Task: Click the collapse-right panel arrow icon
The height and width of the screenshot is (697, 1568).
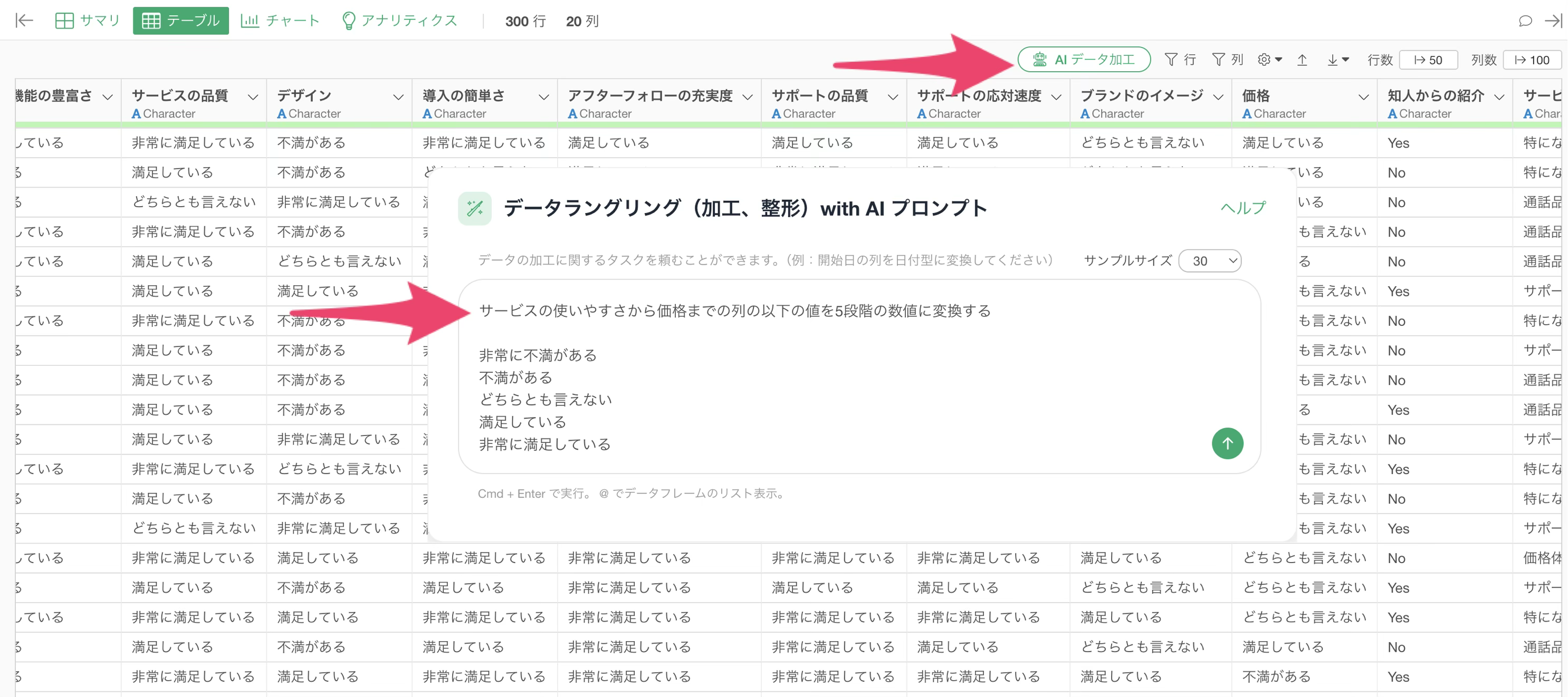Action: 1553,21
